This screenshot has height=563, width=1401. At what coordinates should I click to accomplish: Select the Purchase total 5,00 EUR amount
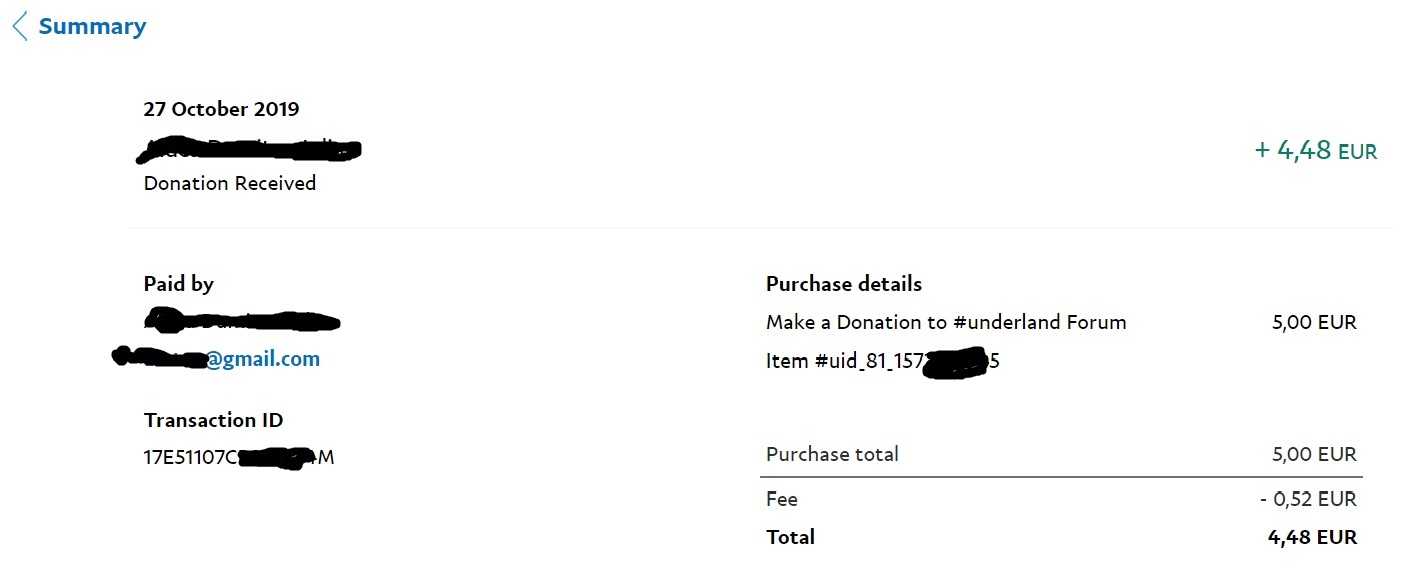click(1314, 454)
